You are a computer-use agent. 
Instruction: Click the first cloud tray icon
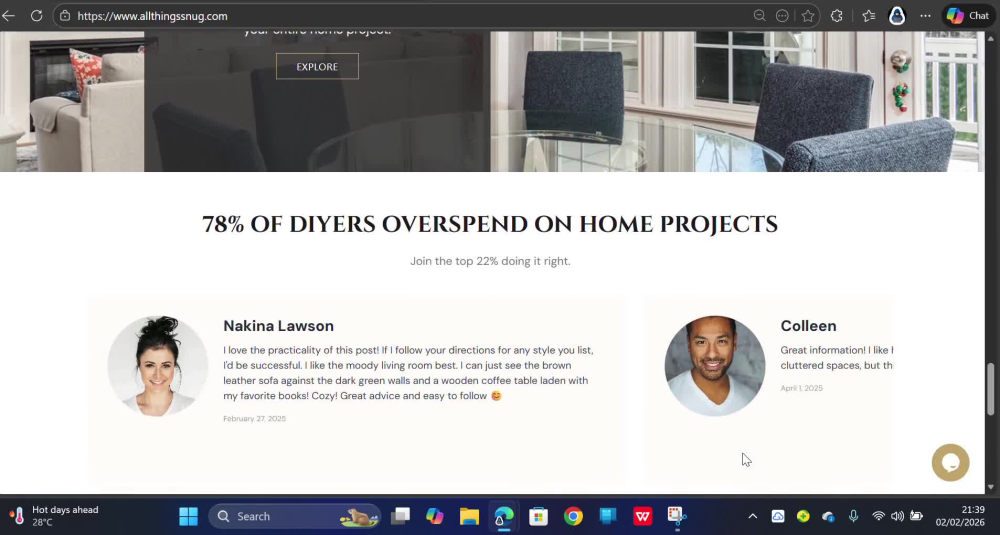coord(777,517)
